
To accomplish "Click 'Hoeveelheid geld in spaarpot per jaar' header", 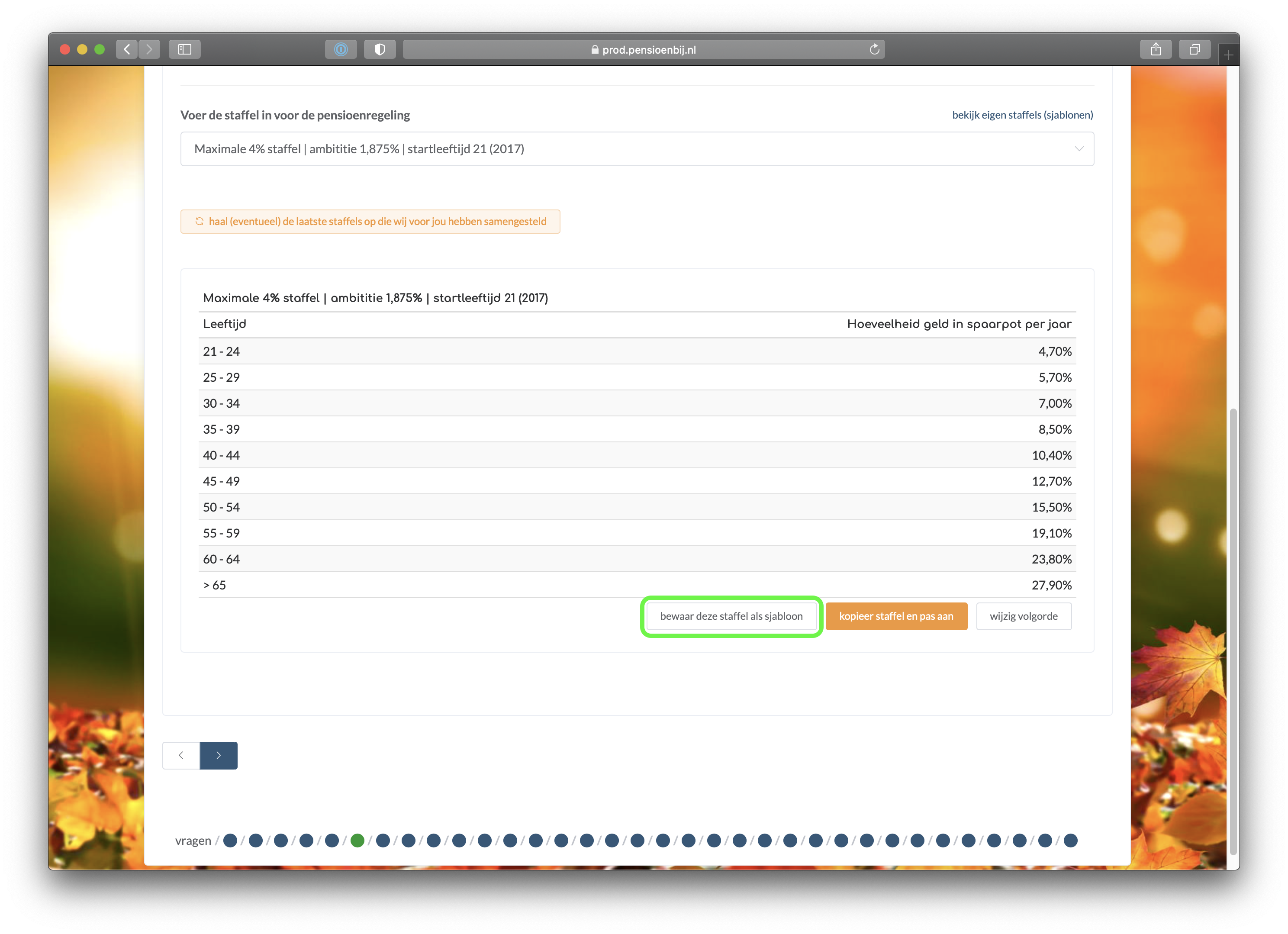I will click(x=959, y=324).
